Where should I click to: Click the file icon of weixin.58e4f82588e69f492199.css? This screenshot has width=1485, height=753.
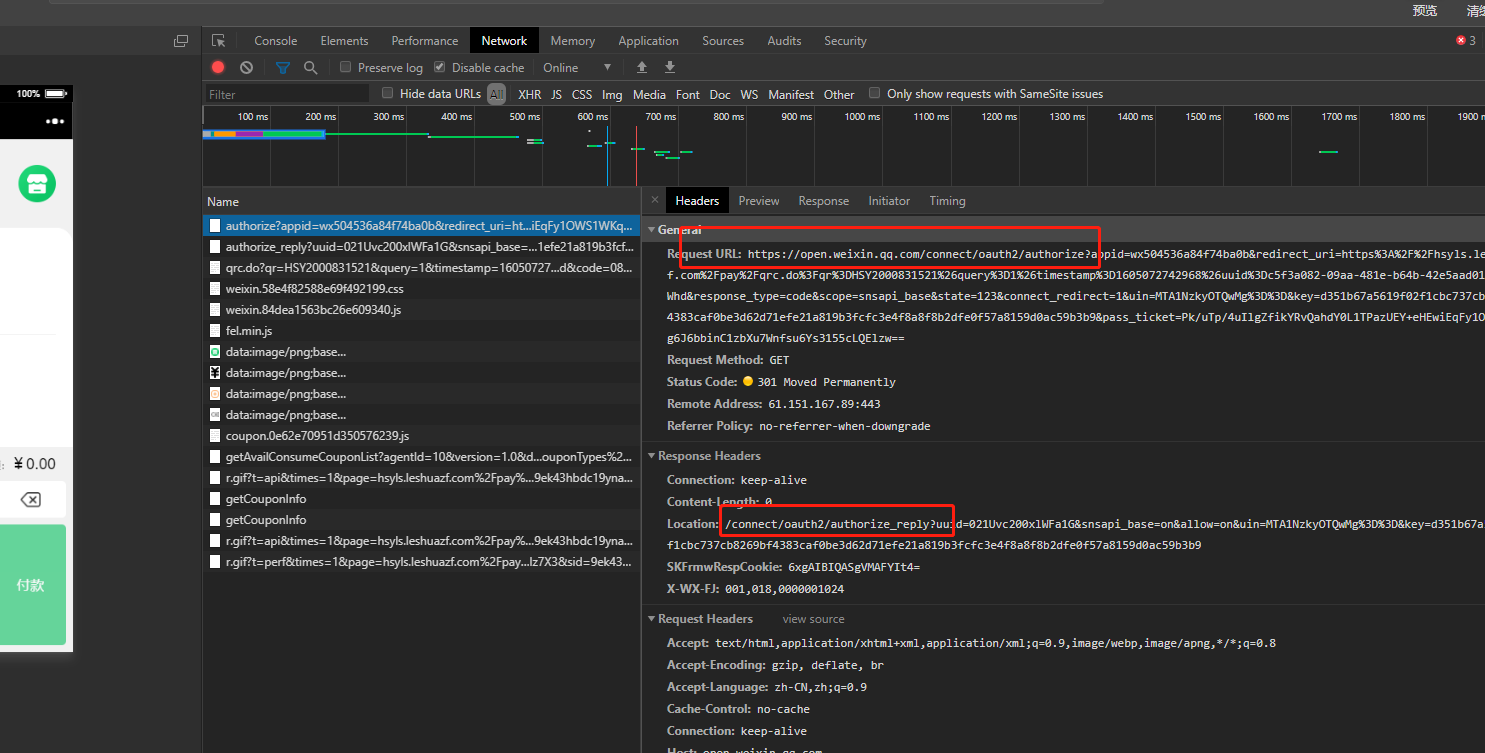pyautogui.click(x=215, y=289)
